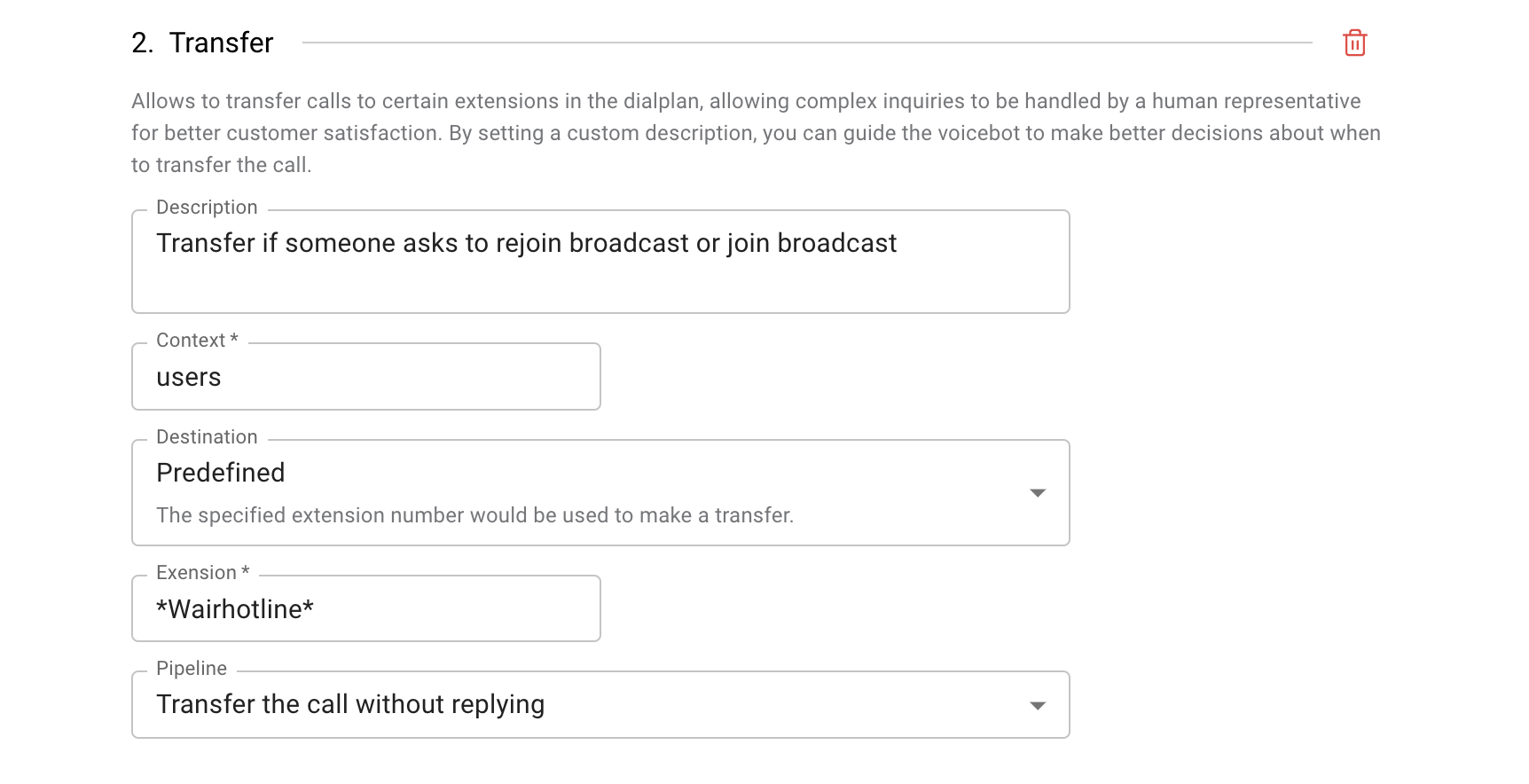The width and height of the screenshot is (1529, 784).
Task: Click the Transfer section heading
Action: tap(222, 42)
